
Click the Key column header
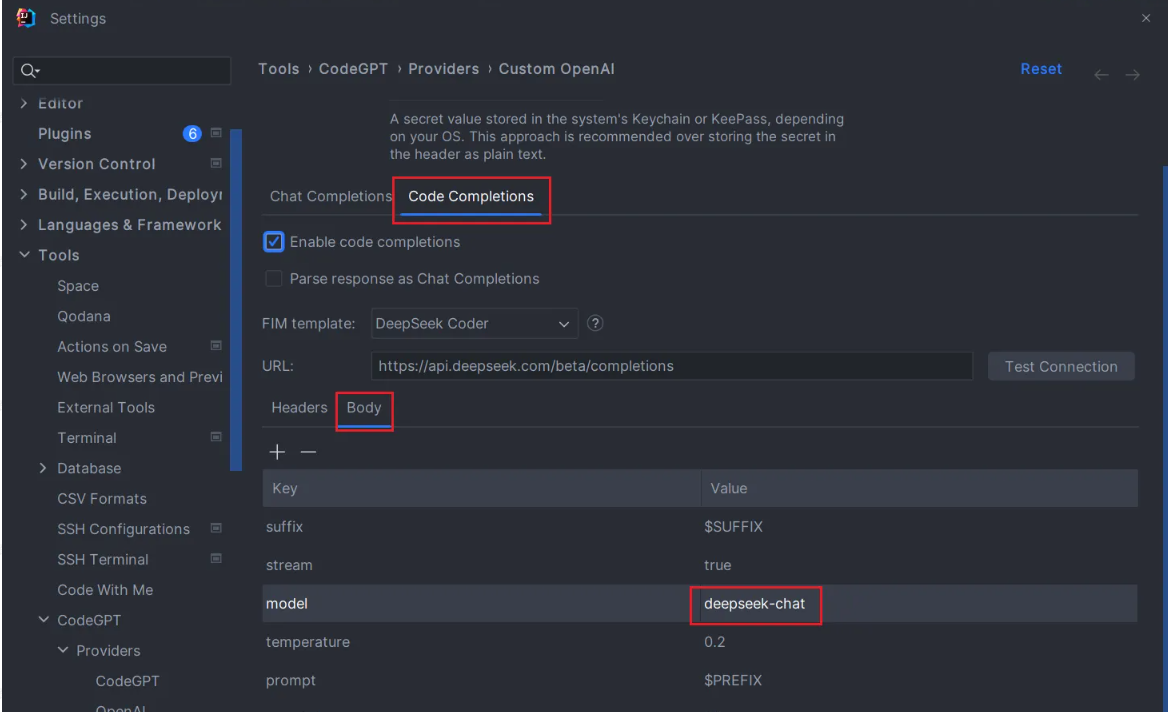point(482,489)
